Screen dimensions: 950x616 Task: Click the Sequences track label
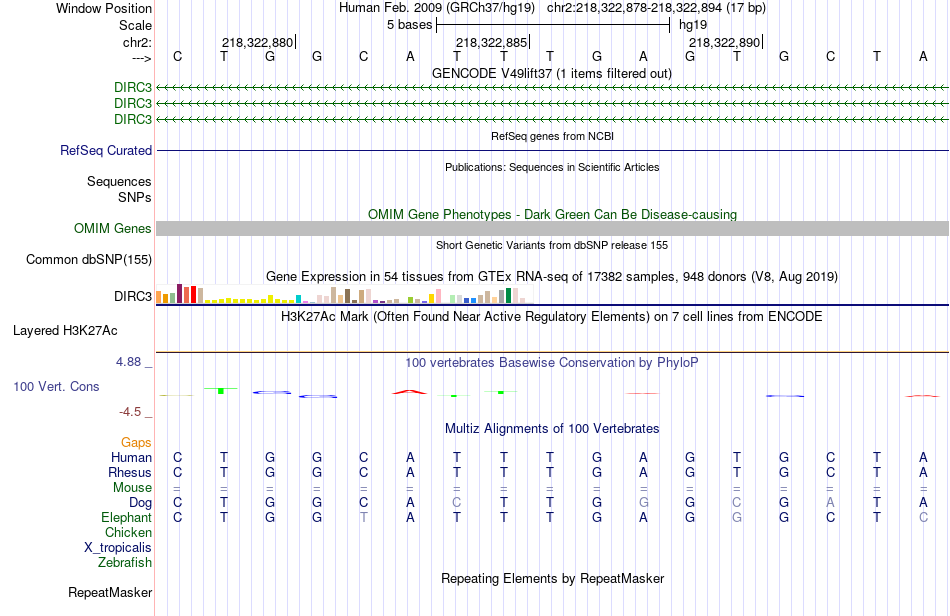click(119, 181)
